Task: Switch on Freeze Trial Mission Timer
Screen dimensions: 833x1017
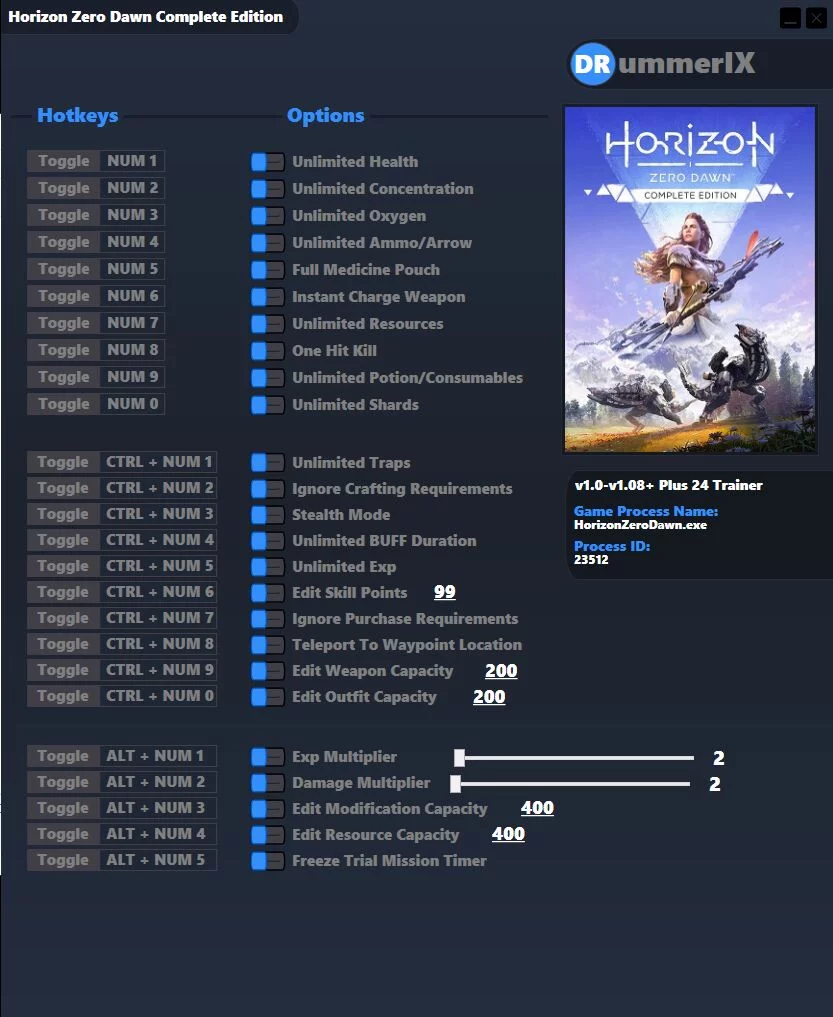Action: [267, 861]
